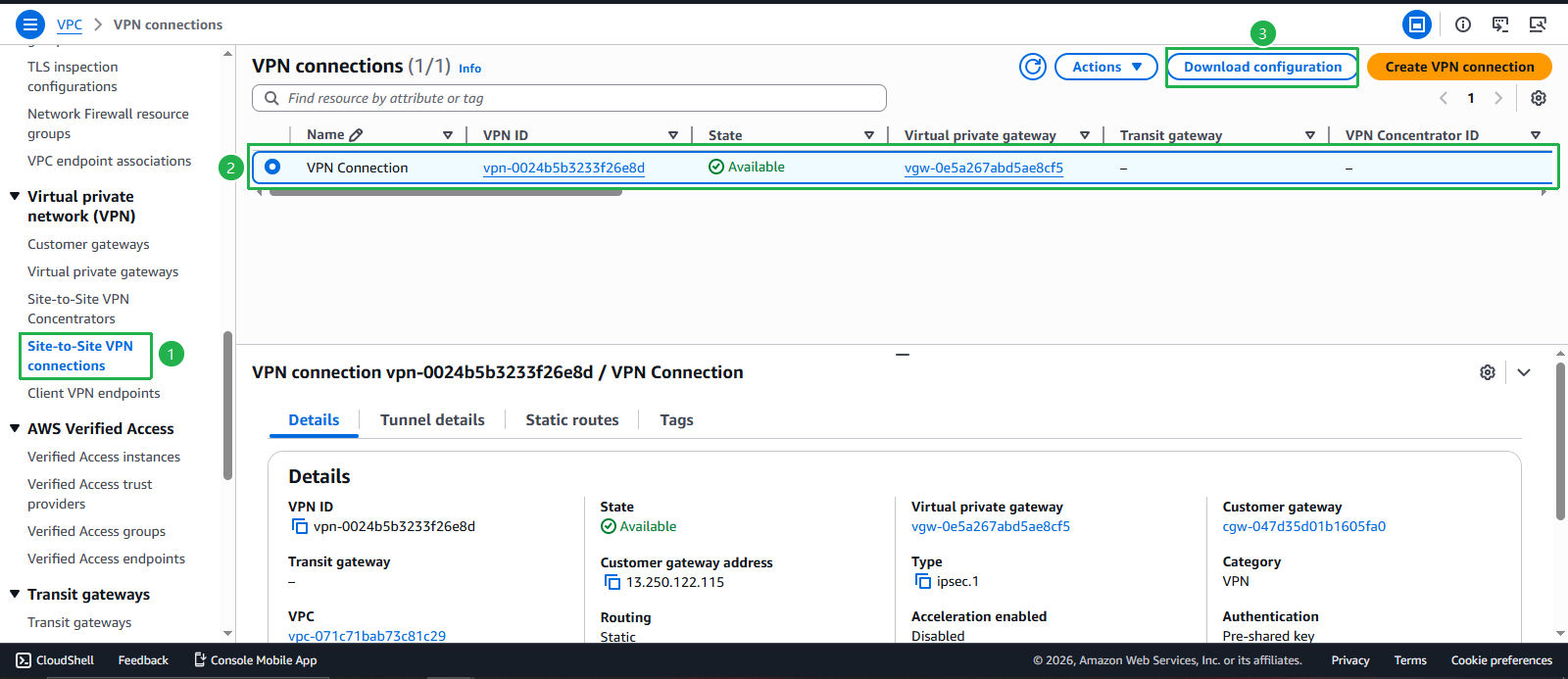Collapse Transit gateways section
The width and height of the screenshot is (1568, 679).
(15, 594)
